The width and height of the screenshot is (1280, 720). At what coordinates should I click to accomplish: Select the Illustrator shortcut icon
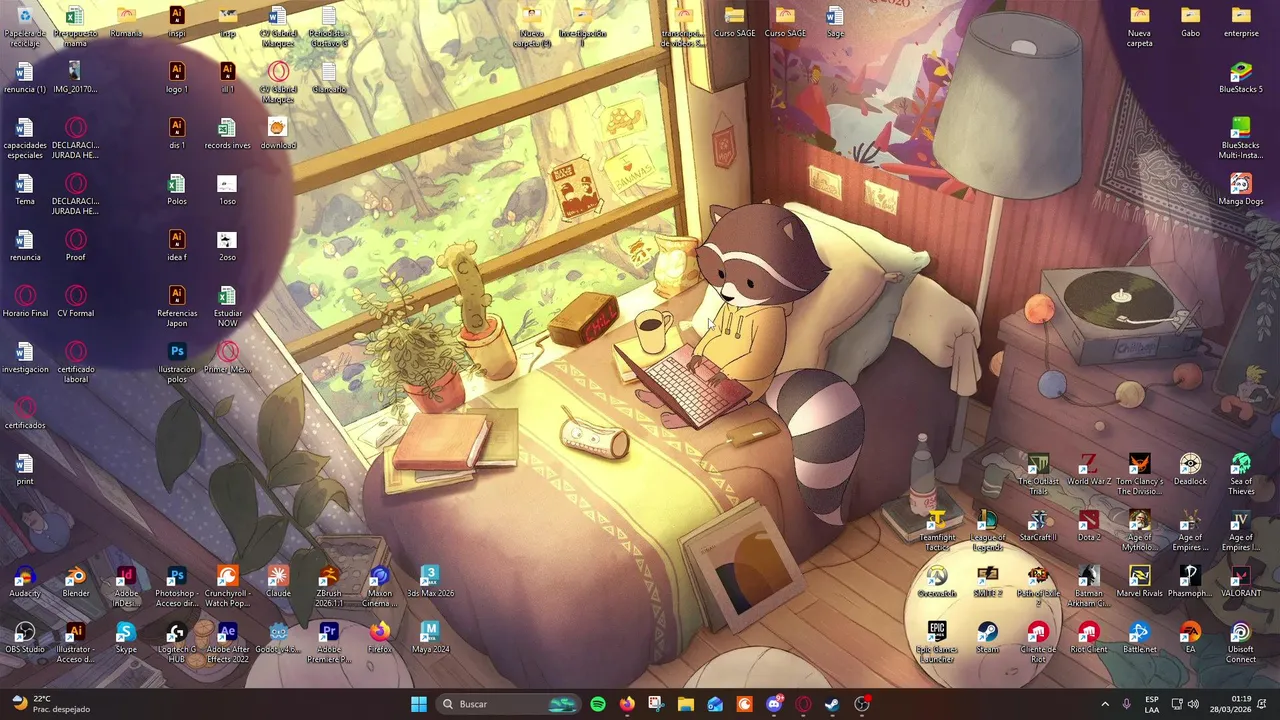tap(76, 643)
